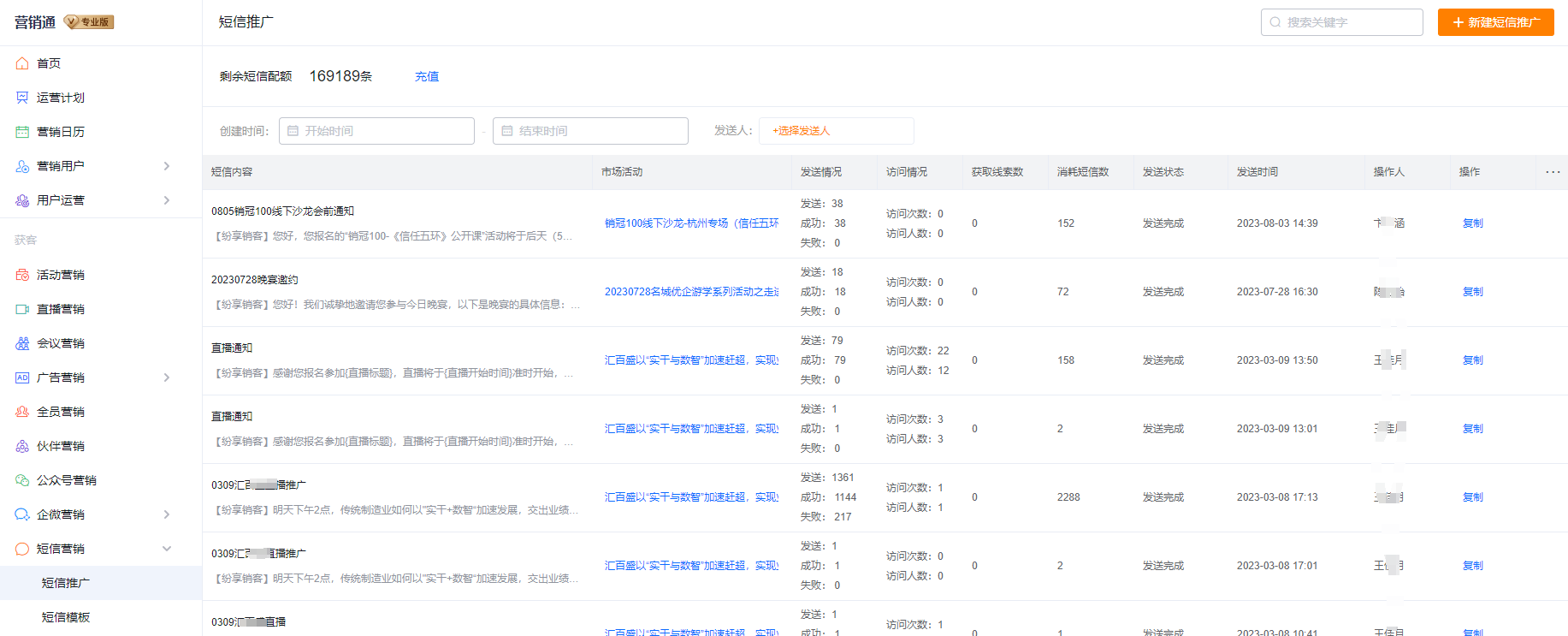Click the 结束时间 date input
Image resolution: width=1568 pixels, height=636 pixels.
coord(590,131)
